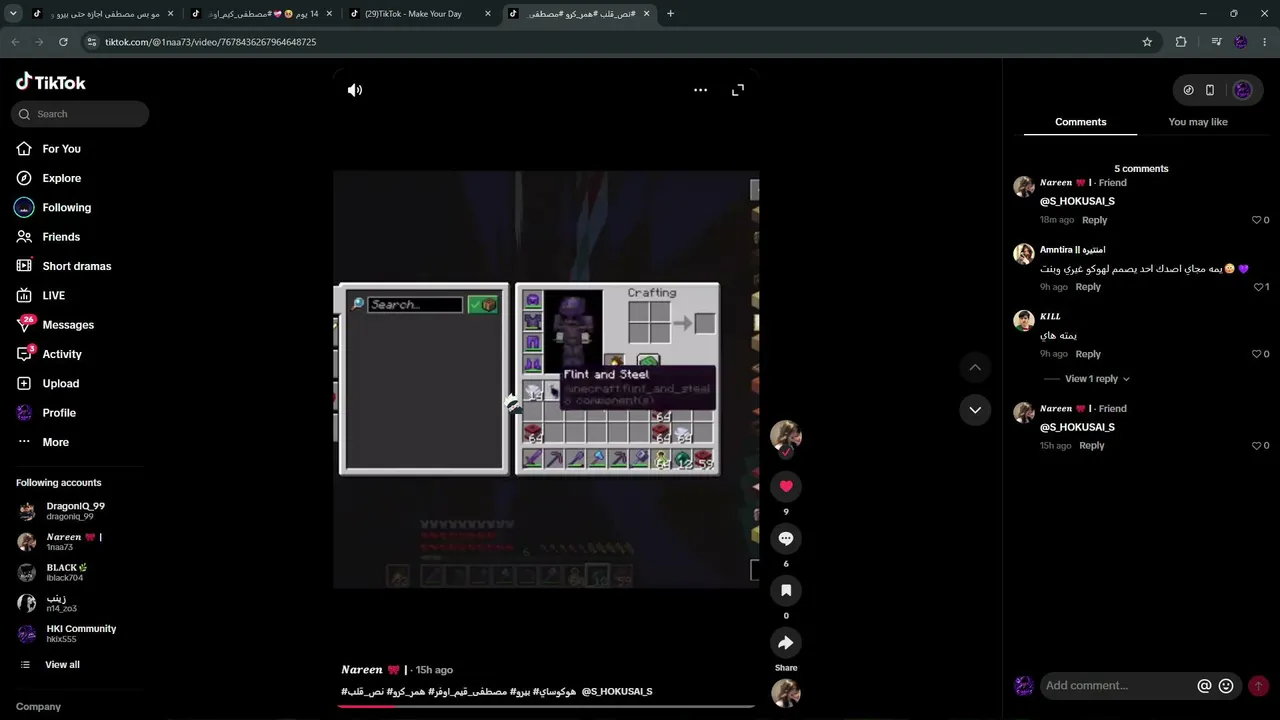Open DragonIQ_99 following account
1280x720 pixels.
click(x=75, y=511)
